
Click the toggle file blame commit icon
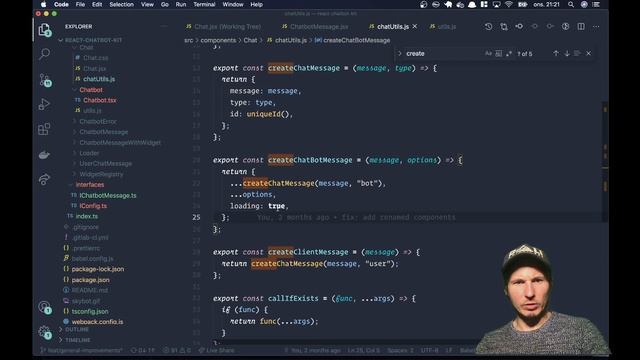(x=519, y=27)
